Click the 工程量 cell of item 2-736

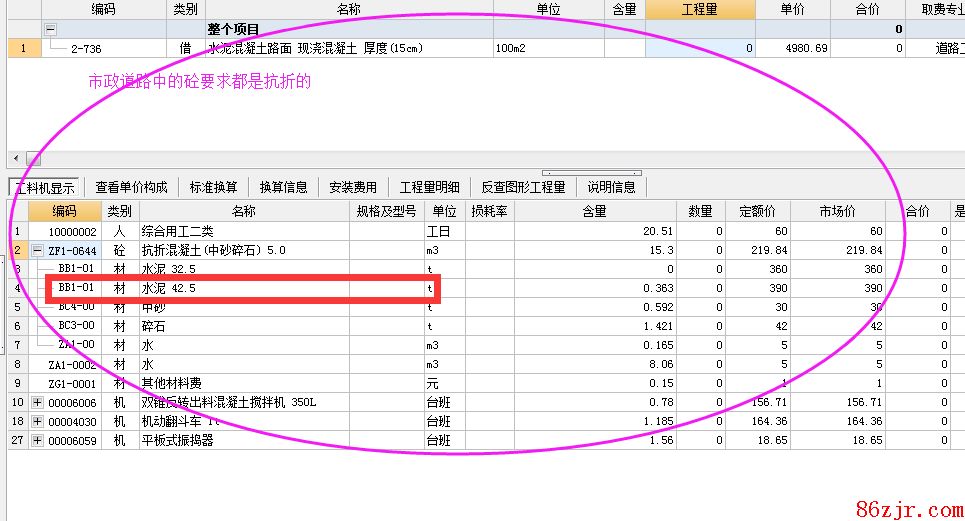point(699,48)
